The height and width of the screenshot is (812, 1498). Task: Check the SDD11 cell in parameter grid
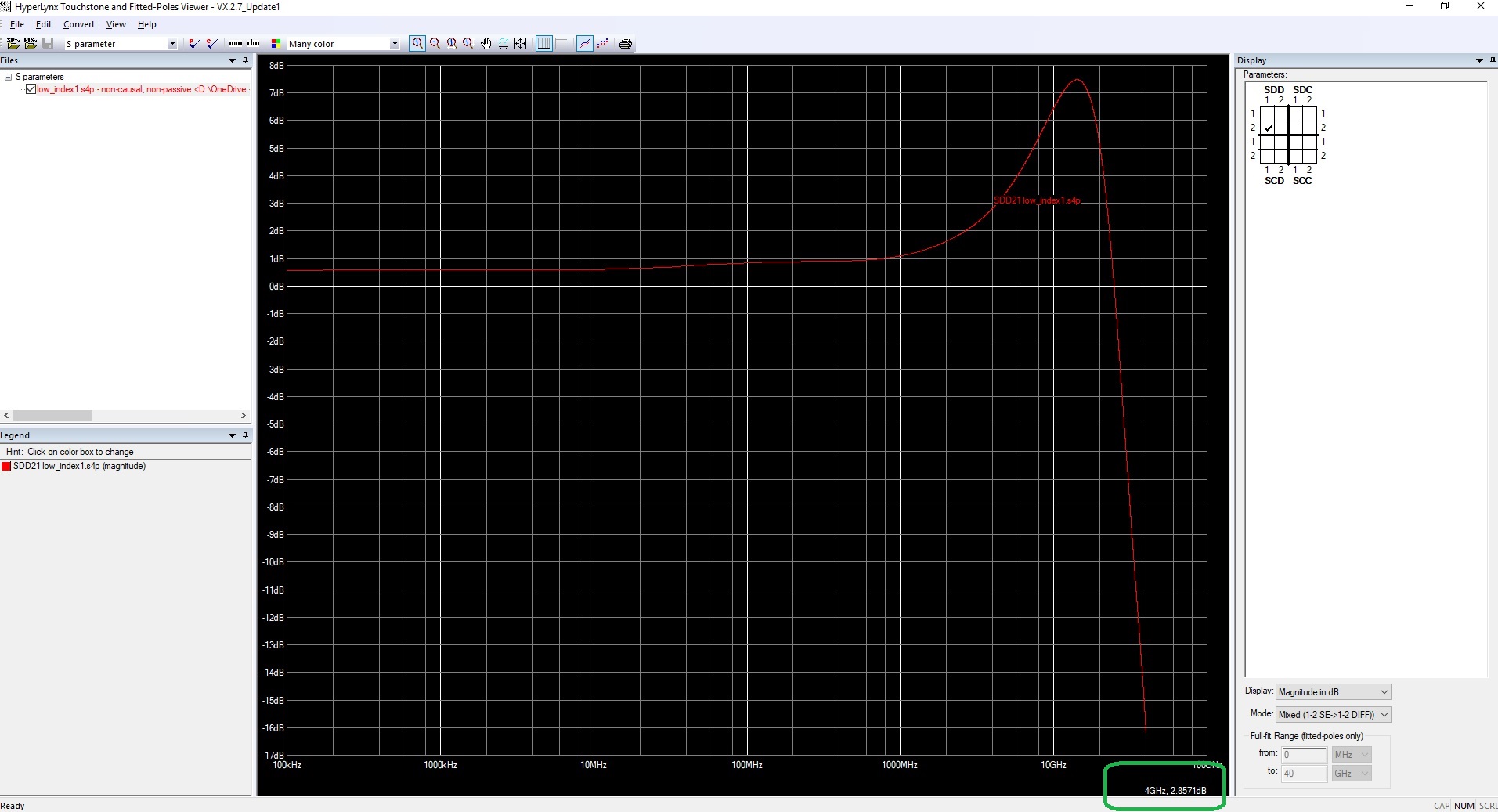[1268, 114]
